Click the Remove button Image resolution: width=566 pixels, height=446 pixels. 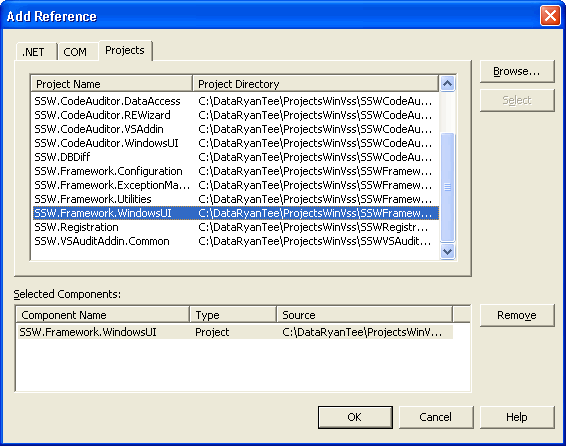517,315
